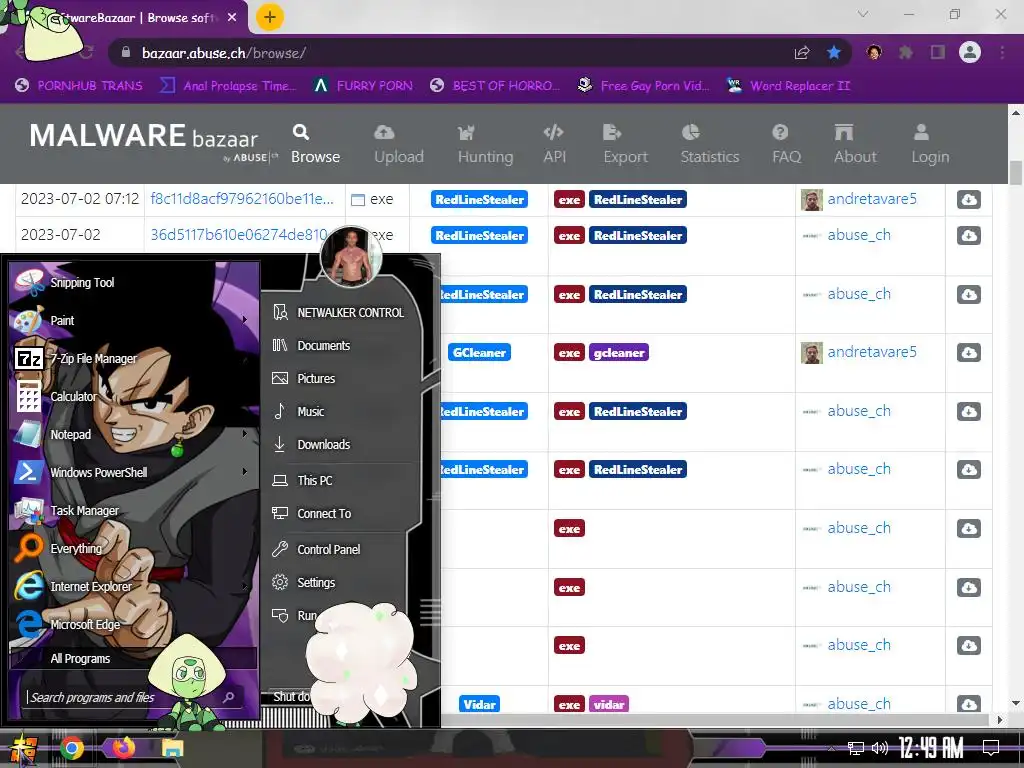Click the GCleaner signature badge
The image size is (1024, 768).
(479, 353)
